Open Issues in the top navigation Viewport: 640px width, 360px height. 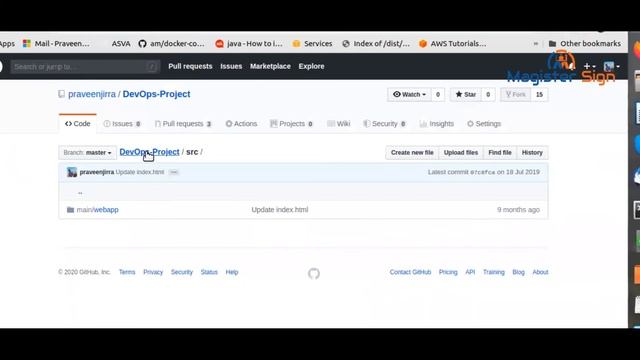click(231, 66)
